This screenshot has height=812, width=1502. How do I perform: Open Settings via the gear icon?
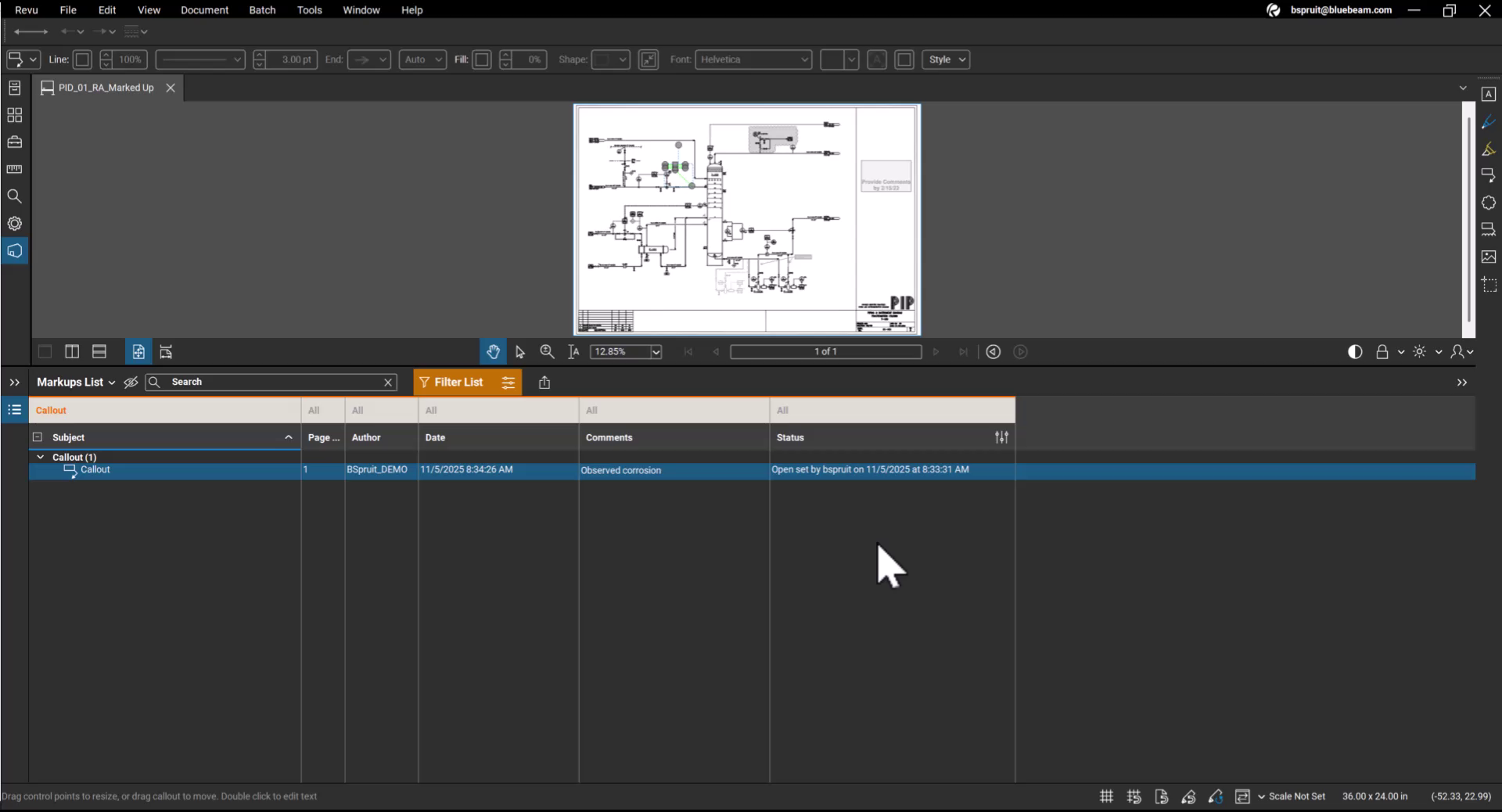[14, 224]
